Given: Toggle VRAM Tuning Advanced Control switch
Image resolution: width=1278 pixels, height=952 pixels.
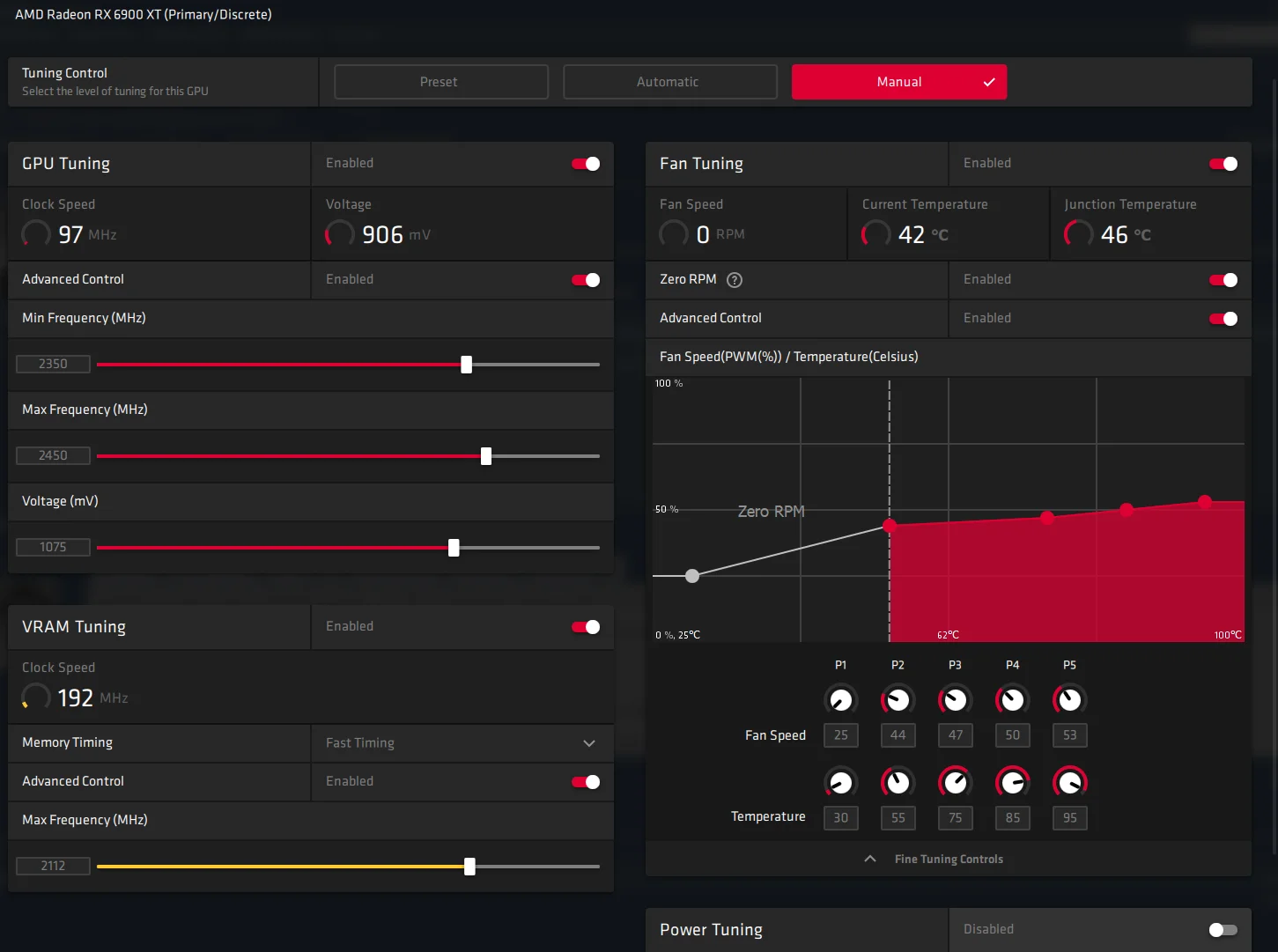Looking at the screenshot, I should (586, 782).
